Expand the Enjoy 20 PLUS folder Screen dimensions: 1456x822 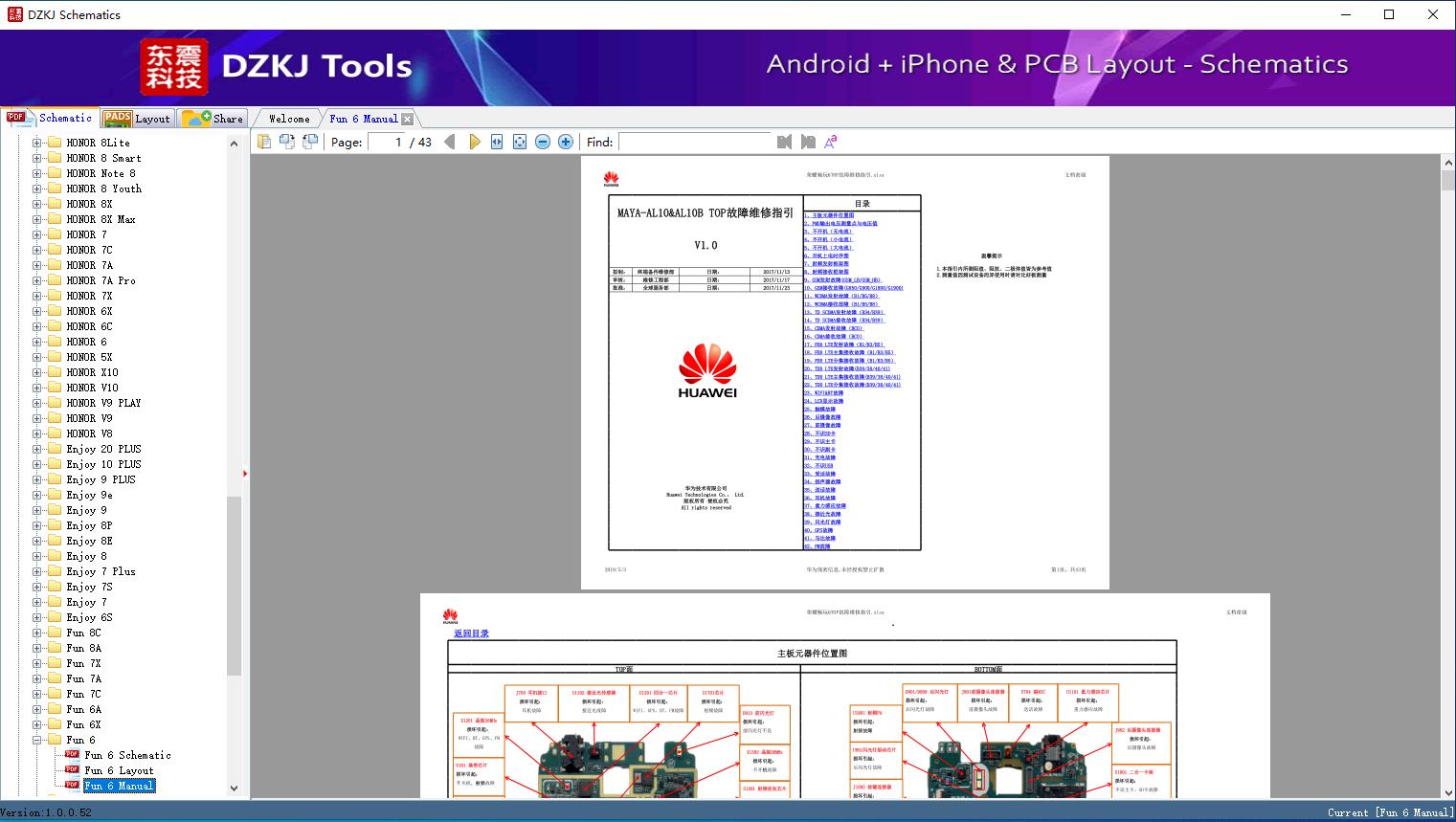pos(37,449)
